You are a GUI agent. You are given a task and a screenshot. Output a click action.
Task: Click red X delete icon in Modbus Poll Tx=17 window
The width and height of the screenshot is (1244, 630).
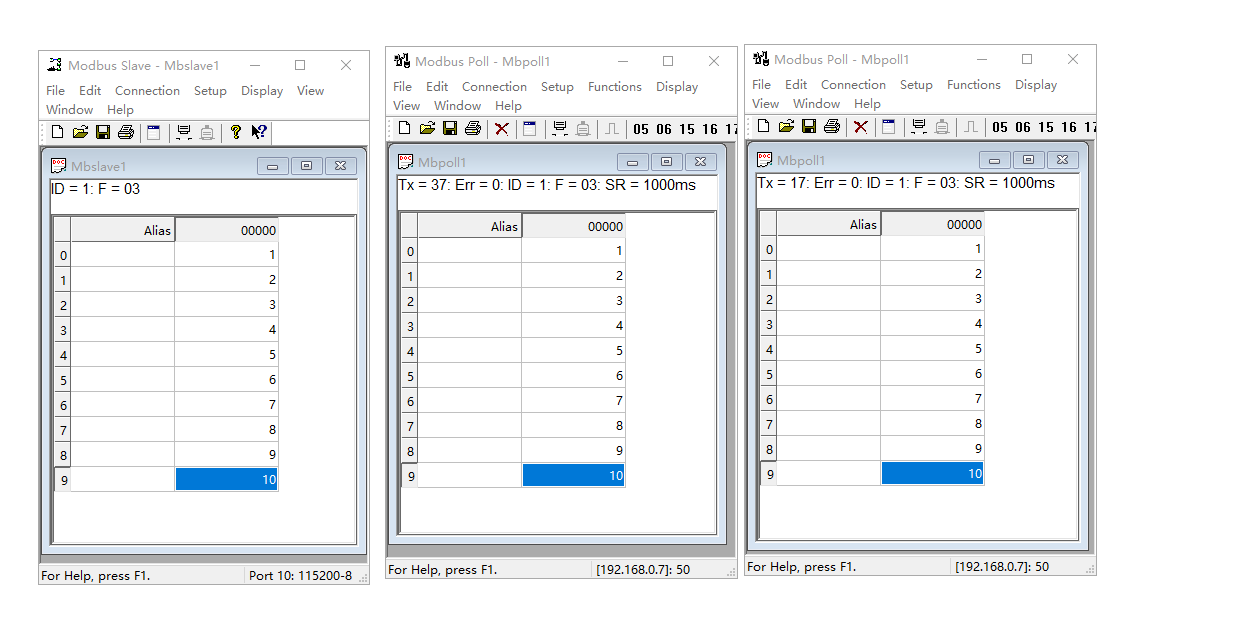pos(861,126)
